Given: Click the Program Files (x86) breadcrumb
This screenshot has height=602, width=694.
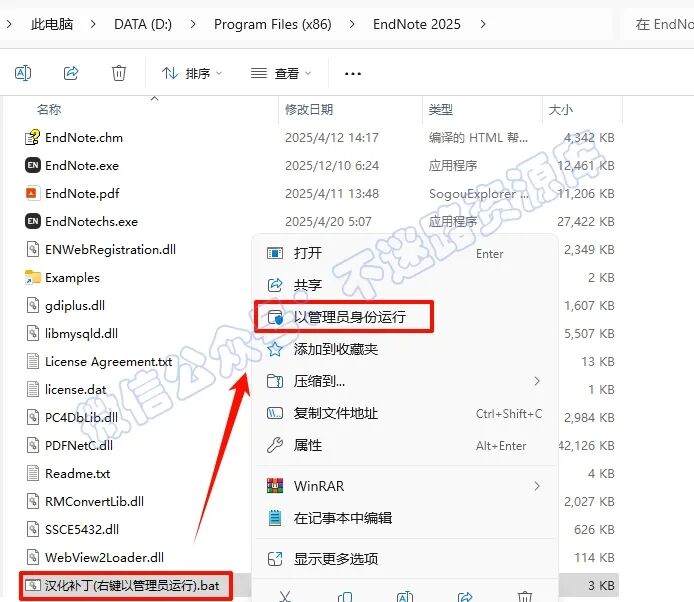Looking at the screenshot, I should (x=273, y=24).
